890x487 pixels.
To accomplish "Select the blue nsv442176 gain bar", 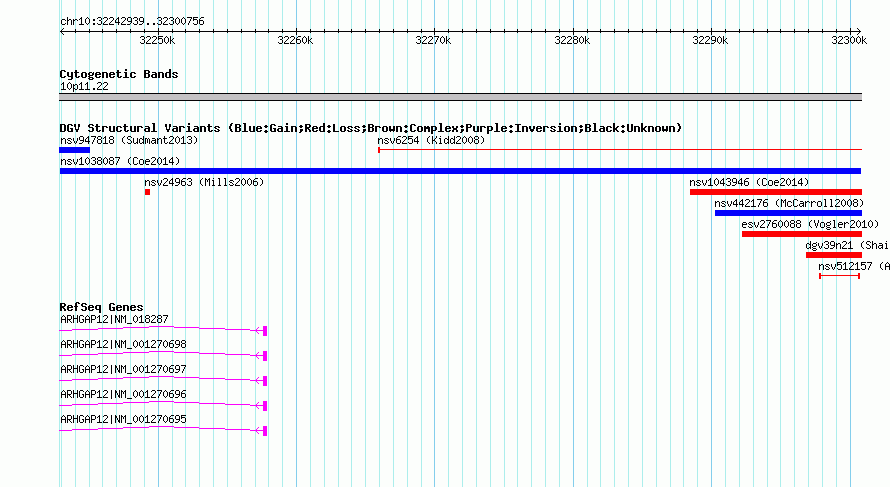I will click(x=788, y=213).
